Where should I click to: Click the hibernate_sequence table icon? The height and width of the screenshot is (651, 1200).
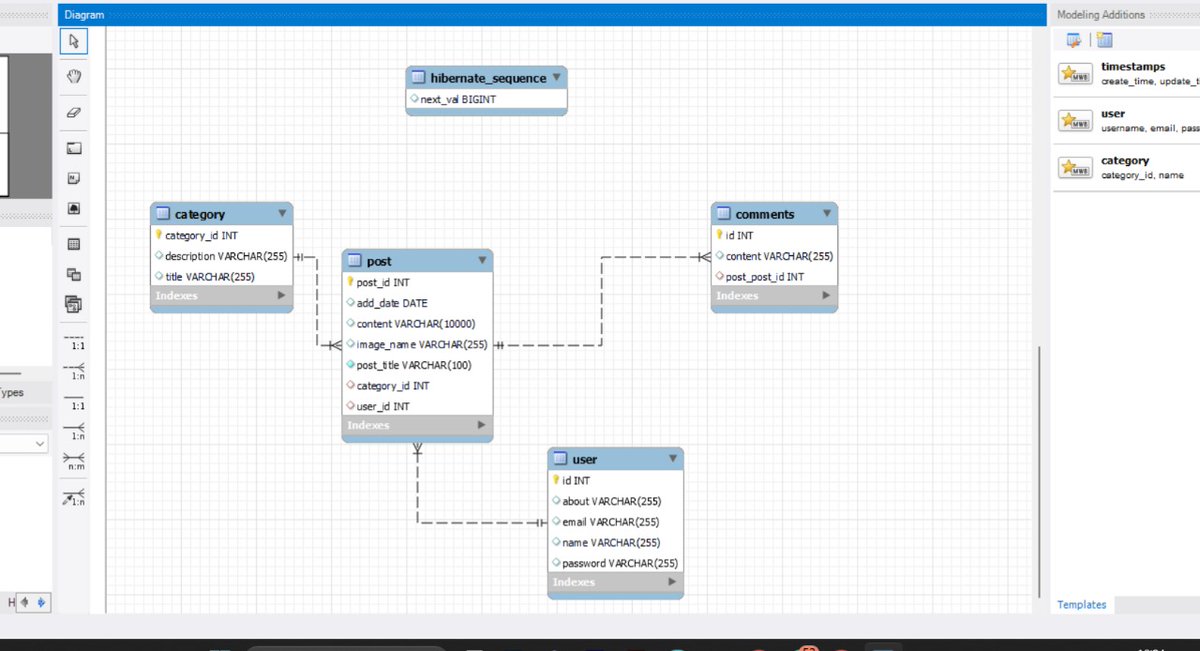(x=419, y=78)
